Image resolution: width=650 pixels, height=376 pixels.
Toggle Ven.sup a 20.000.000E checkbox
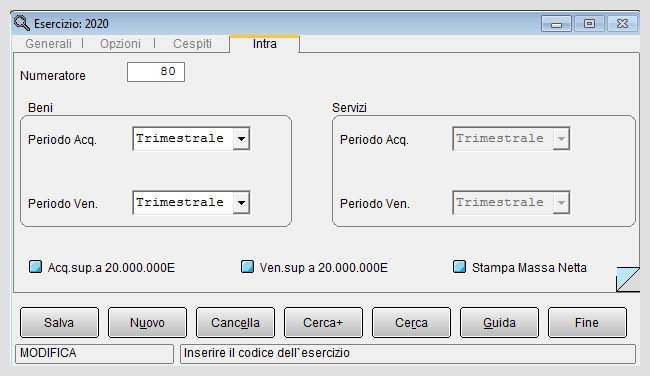[x=247, y=267]
